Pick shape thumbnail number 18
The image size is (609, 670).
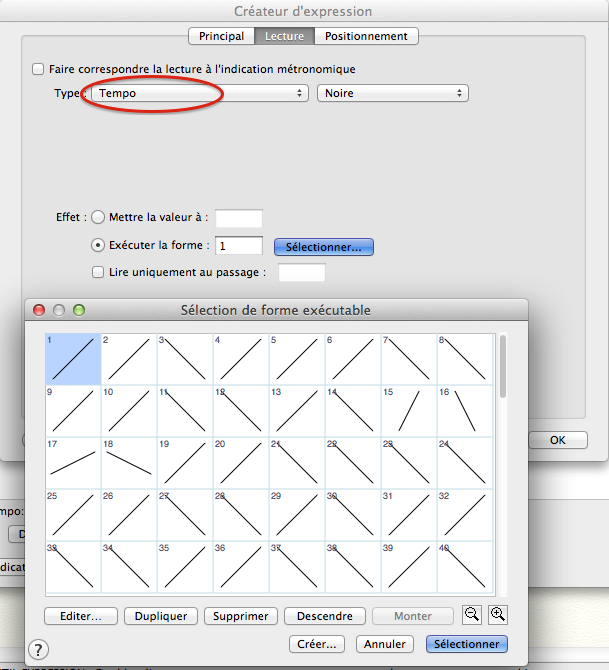click(x=129, y=462)
